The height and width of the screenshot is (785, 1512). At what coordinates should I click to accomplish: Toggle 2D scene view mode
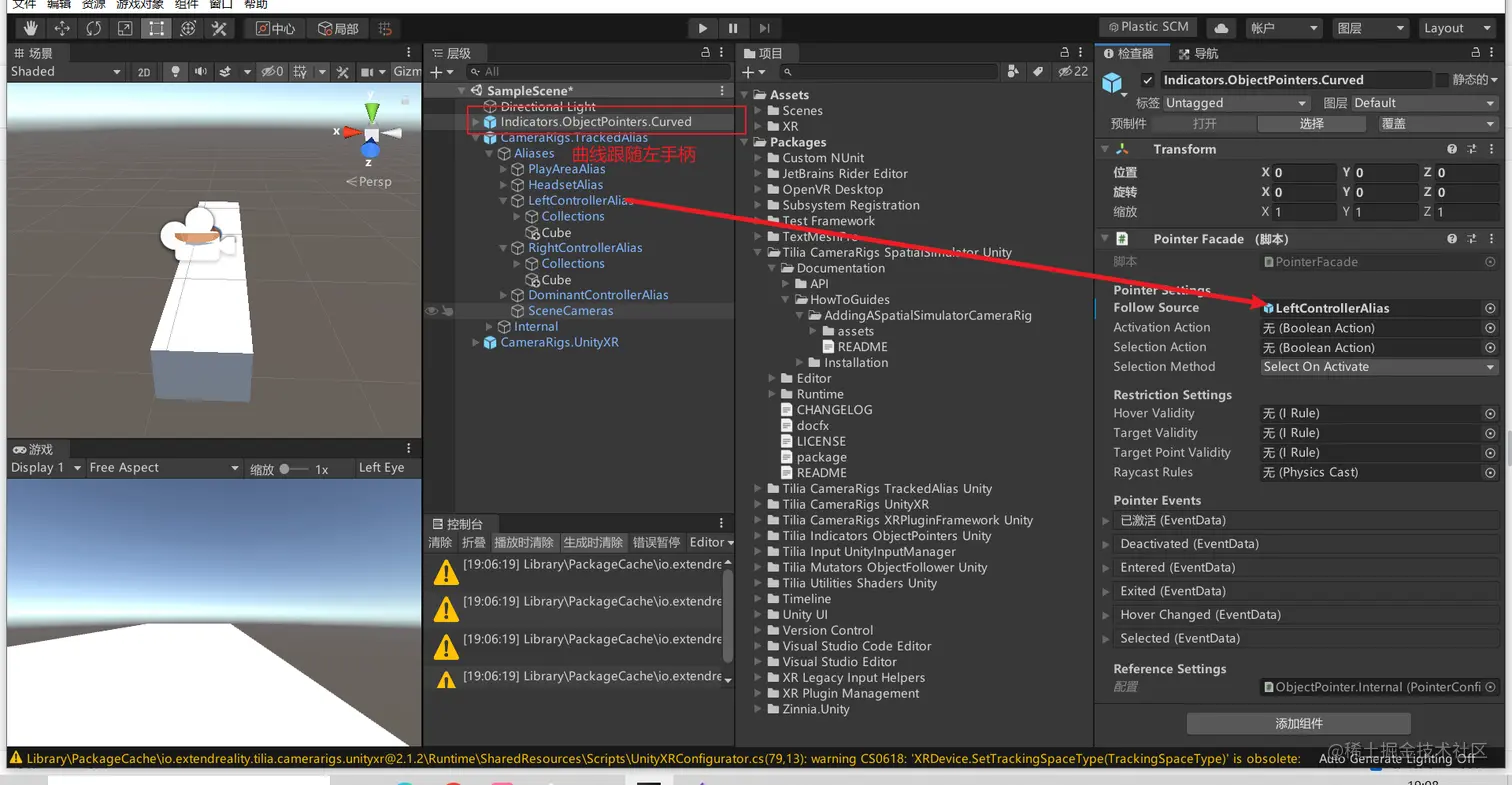[144, 72]
